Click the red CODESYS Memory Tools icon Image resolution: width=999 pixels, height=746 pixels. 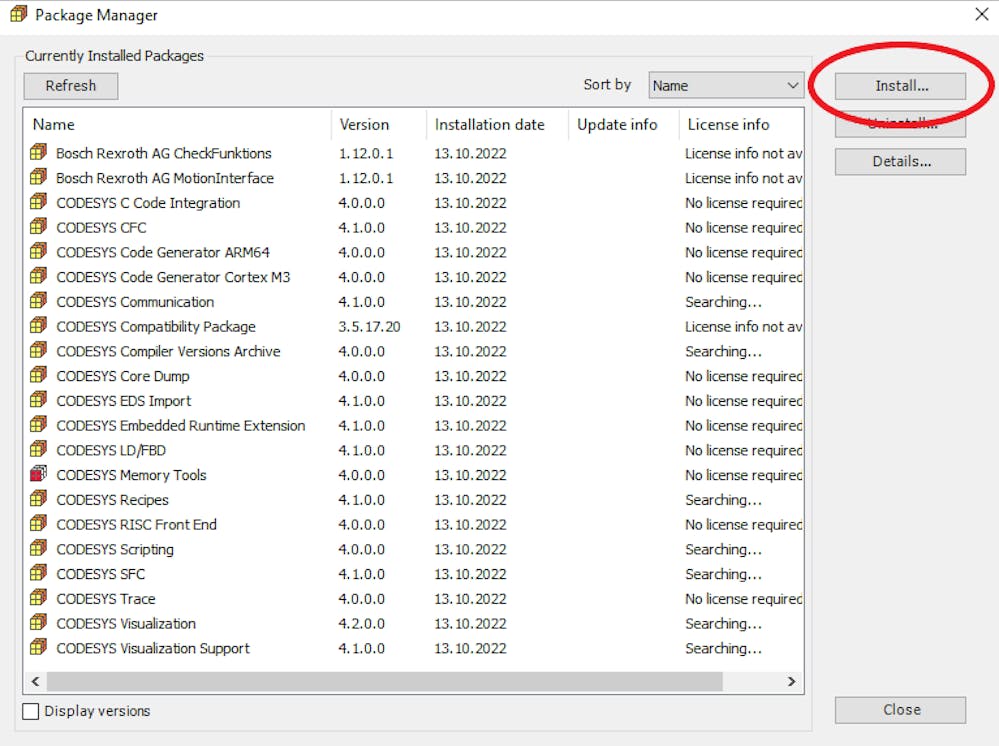point(38,475)
